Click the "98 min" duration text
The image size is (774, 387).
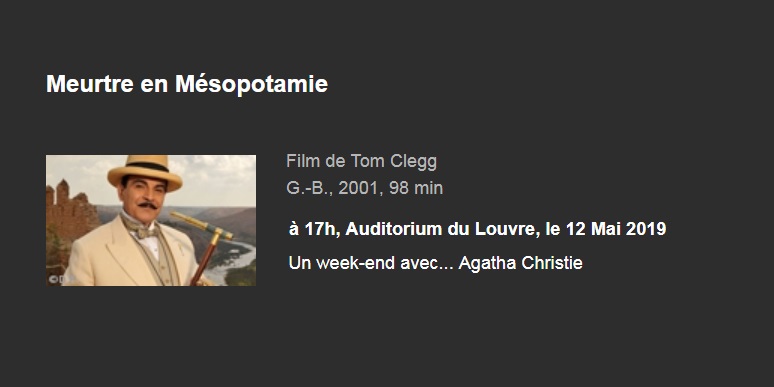pos(416,188)
